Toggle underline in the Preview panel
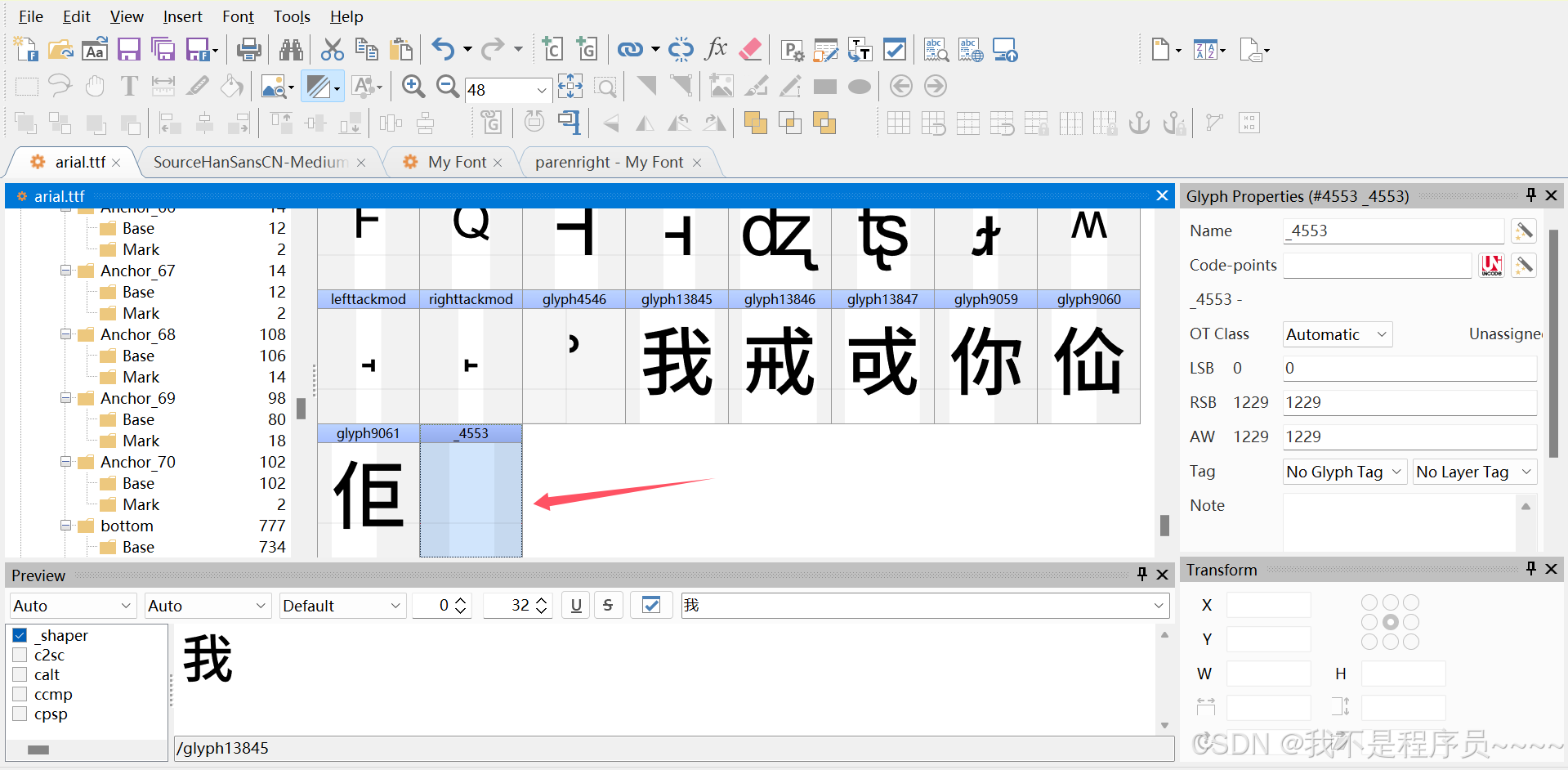This screenshot has width=1568, height=770. (575, 605)
